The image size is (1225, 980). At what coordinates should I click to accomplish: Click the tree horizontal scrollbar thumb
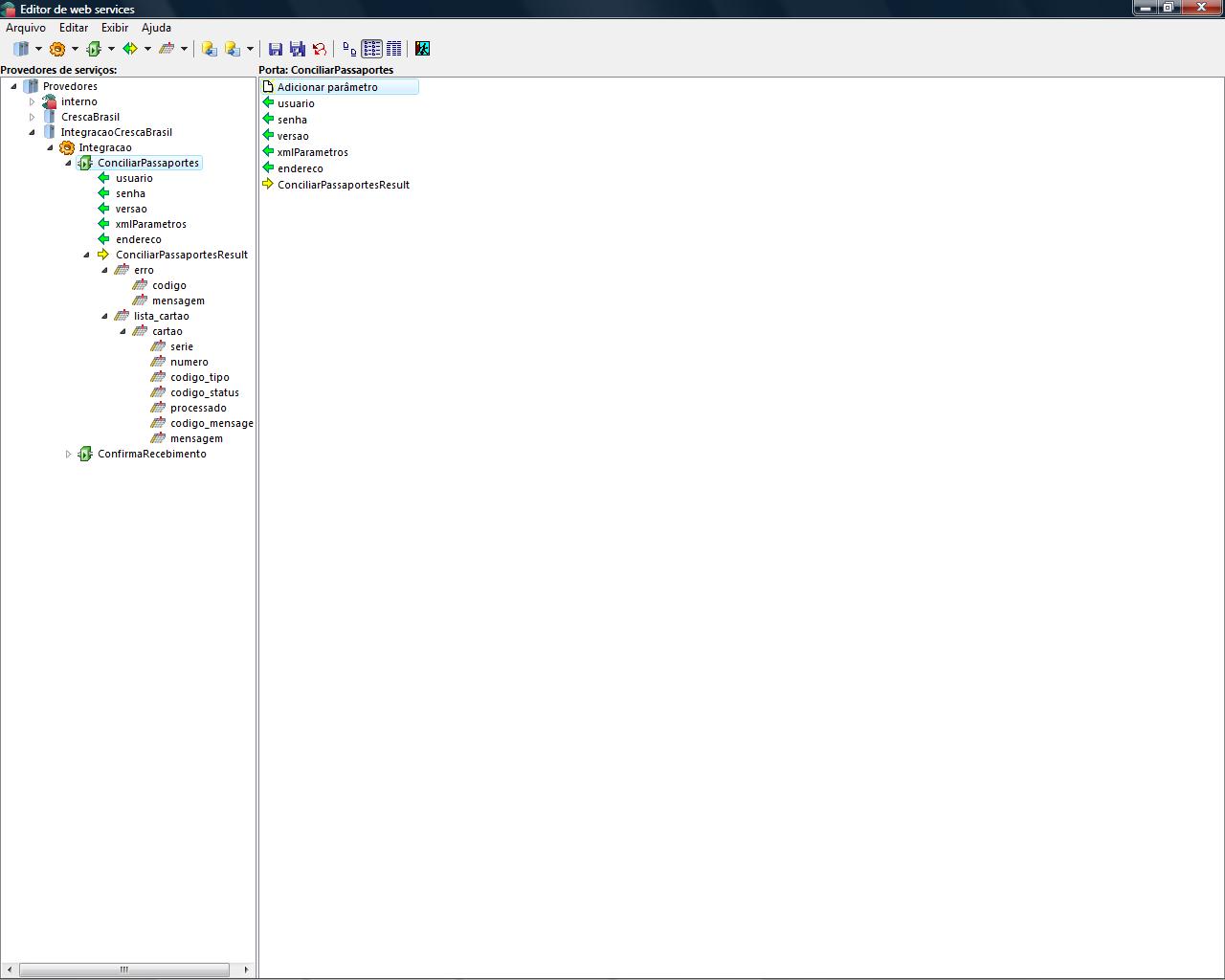[x=123, y=969]
